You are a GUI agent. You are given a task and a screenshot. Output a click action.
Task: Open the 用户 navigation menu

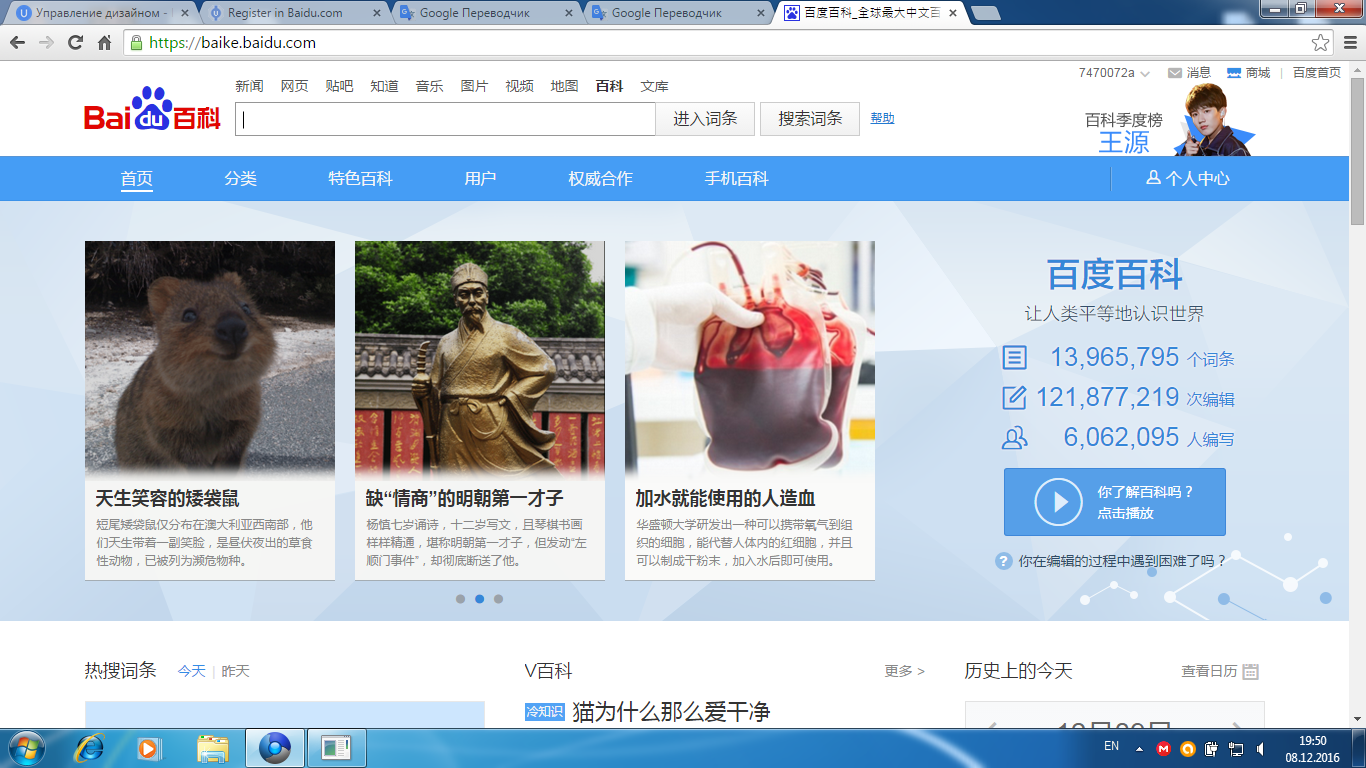tap(481, 178)
